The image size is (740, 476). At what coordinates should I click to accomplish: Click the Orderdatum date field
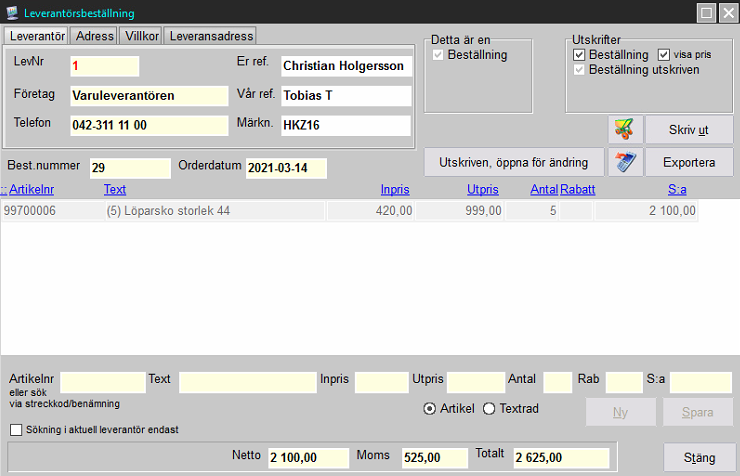point(286,168)
